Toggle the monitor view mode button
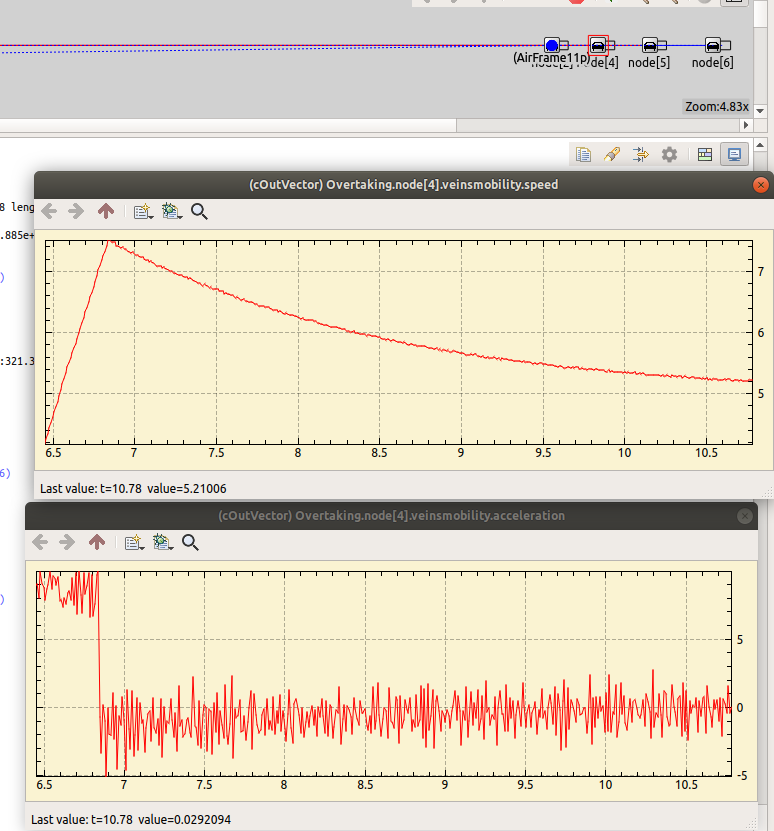This screenshot has height=831, width=774. coord(734,154)
